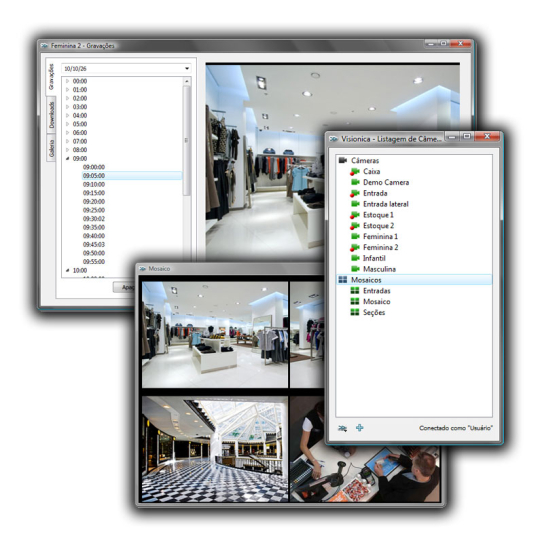Close the Feminina 2 Gravações window

pyautogui.click(x=461, y=44)
